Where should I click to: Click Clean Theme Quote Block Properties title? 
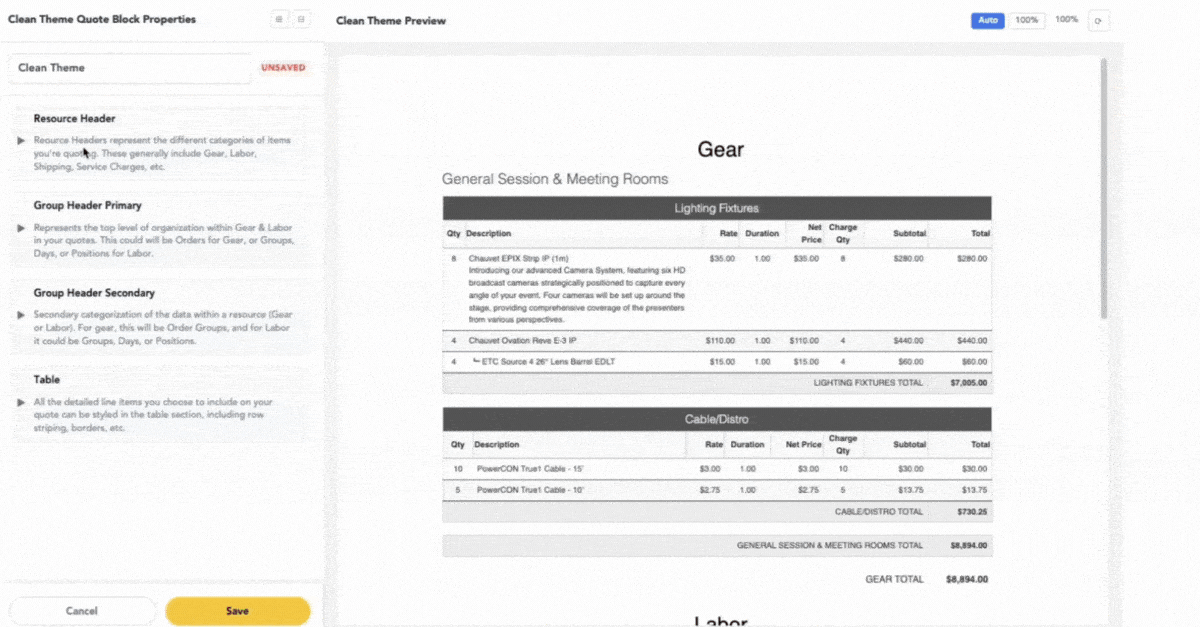102,19
